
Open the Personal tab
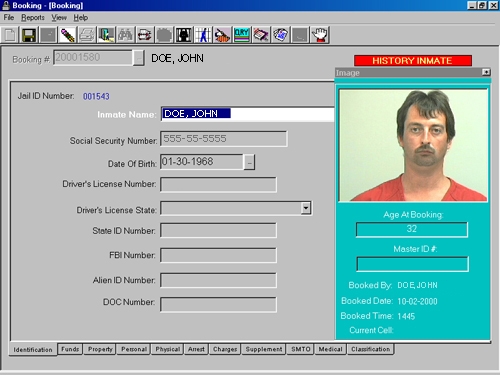coord(134,349)
